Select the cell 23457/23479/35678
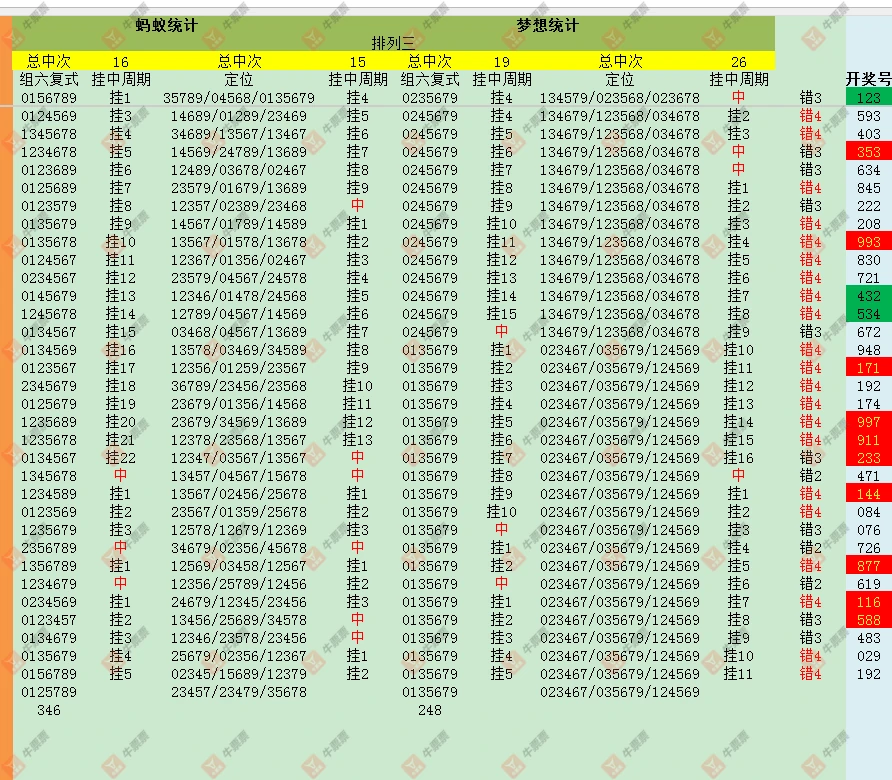The width and height of the screenshot is (892, 780). [239, 692]
